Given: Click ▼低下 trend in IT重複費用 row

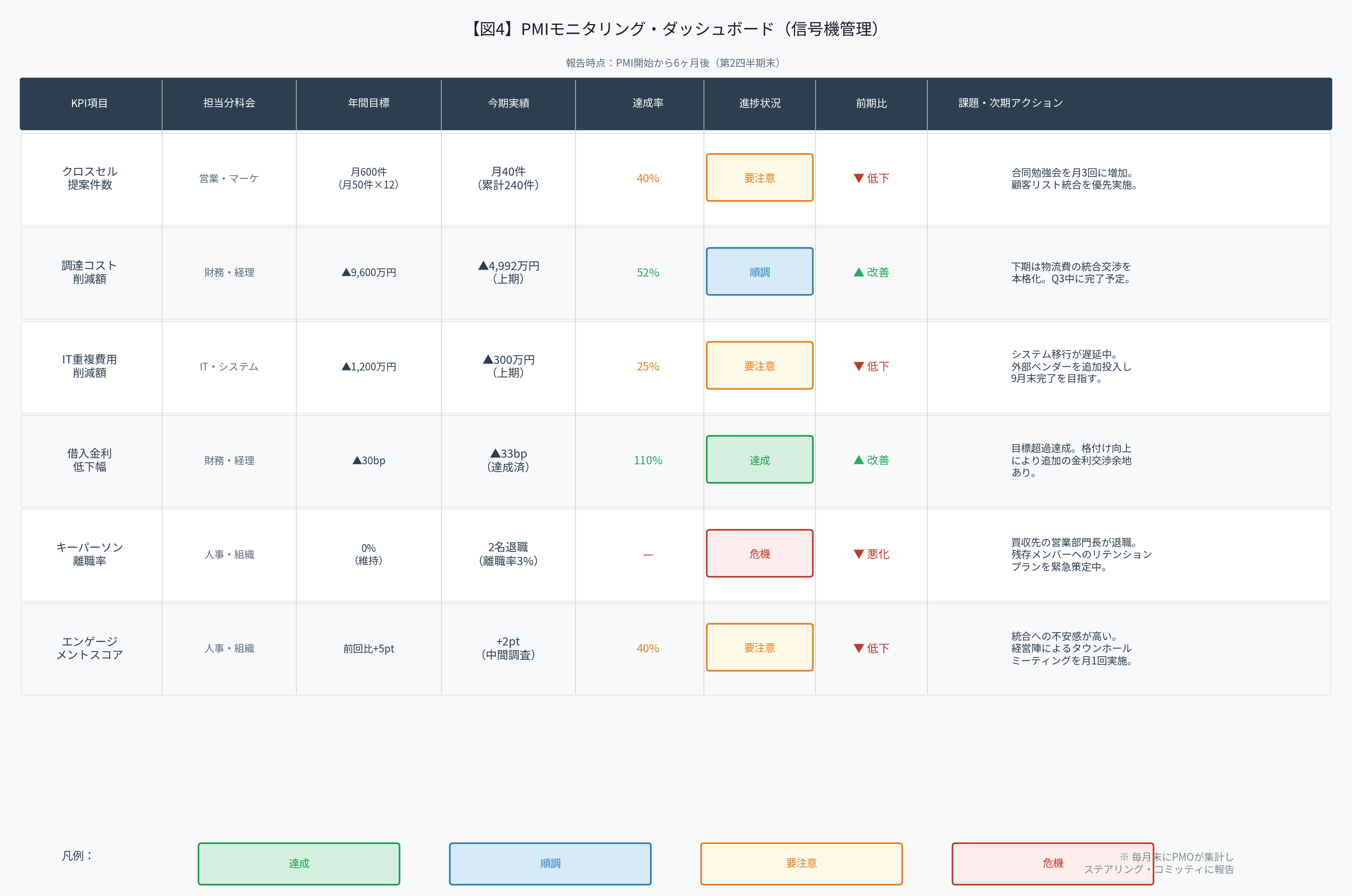Looking at the screenshot, I should click(x=871, y=366).
